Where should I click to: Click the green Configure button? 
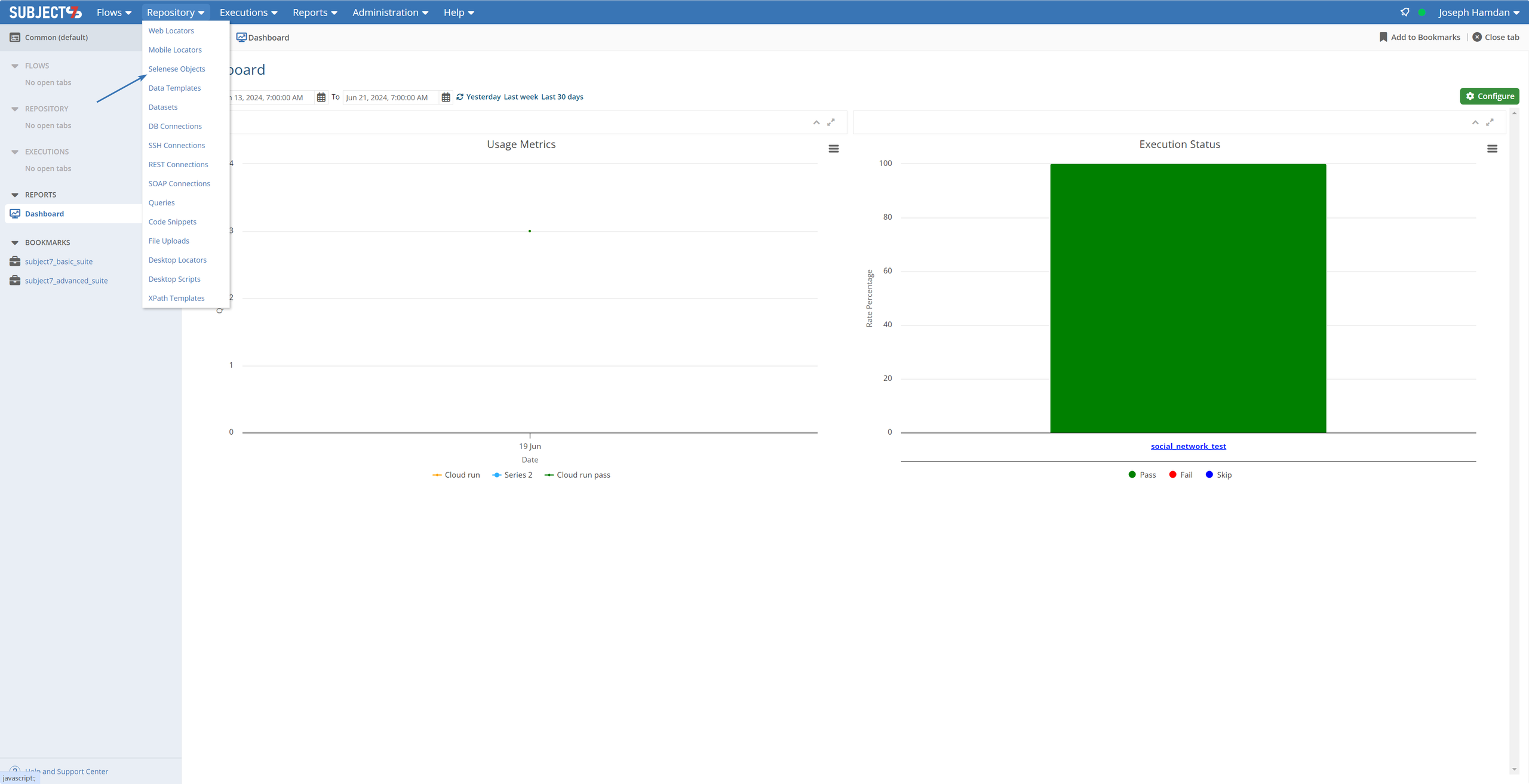point(1490,96)
